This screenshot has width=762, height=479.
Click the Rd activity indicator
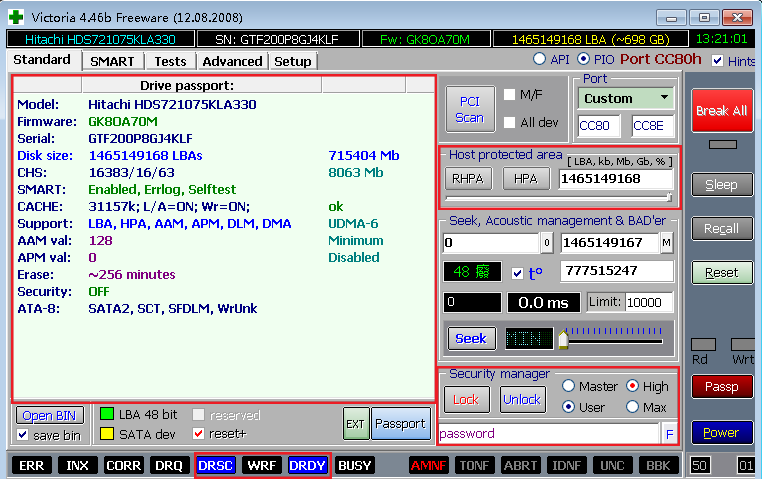click(703, 344)
